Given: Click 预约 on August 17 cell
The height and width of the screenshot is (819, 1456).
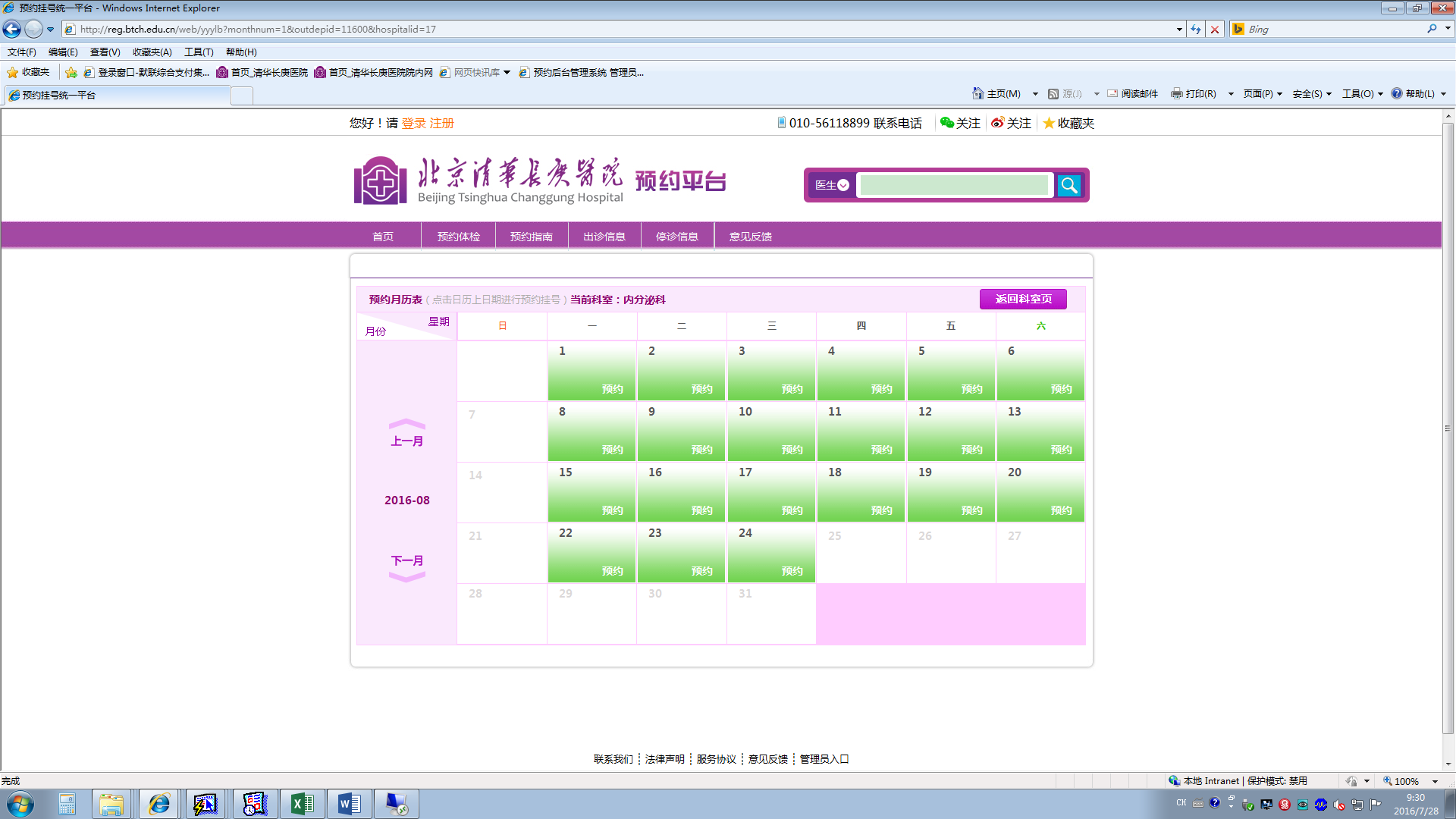Looking at the screenshot, I should 792,510.
